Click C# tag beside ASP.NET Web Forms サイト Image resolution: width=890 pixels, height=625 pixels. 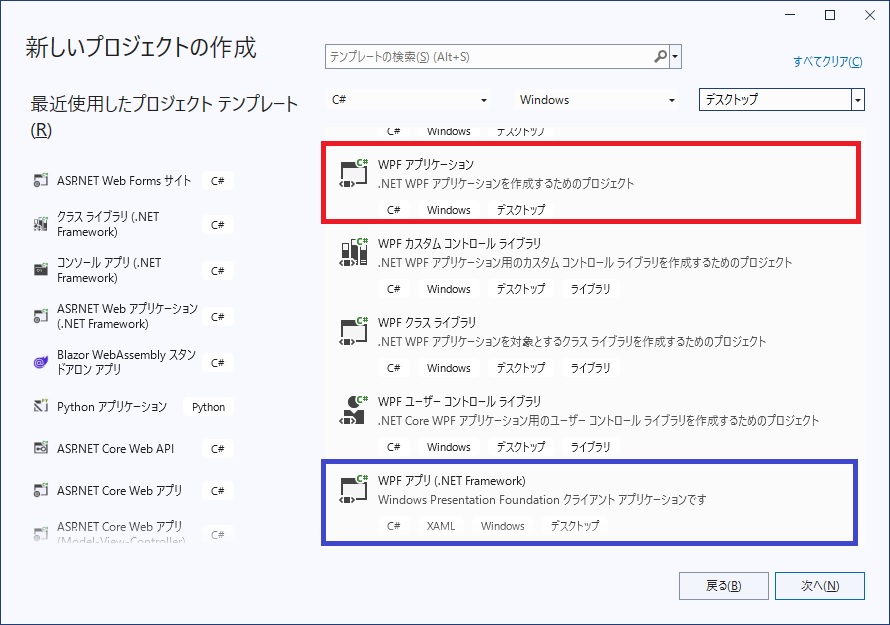point(217,181)
